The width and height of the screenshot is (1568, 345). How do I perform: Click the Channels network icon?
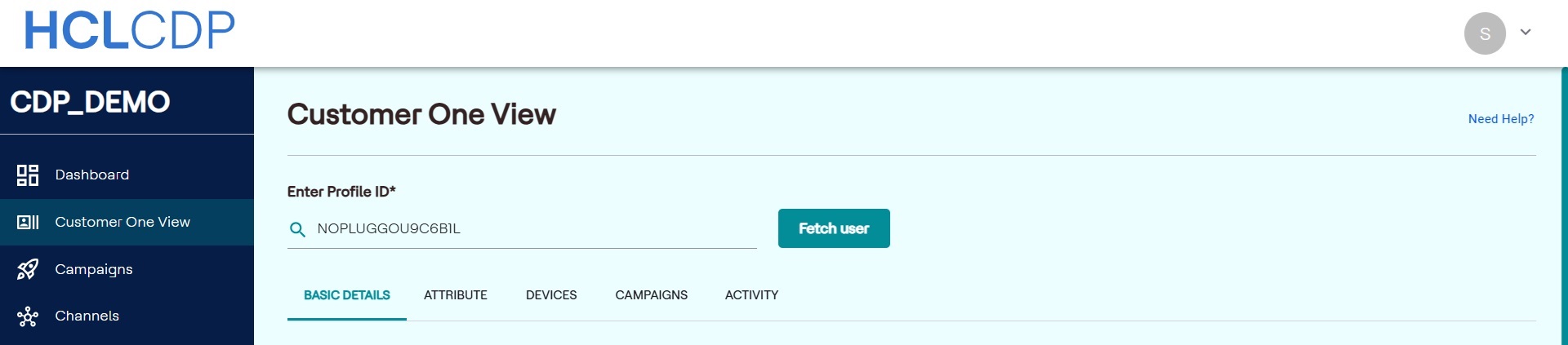28,316
